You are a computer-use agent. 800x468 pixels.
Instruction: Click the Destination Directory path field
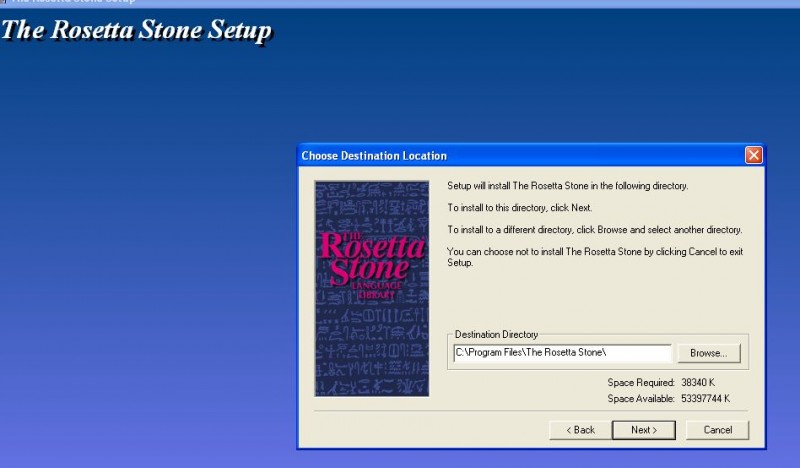[x=561, y=353]
